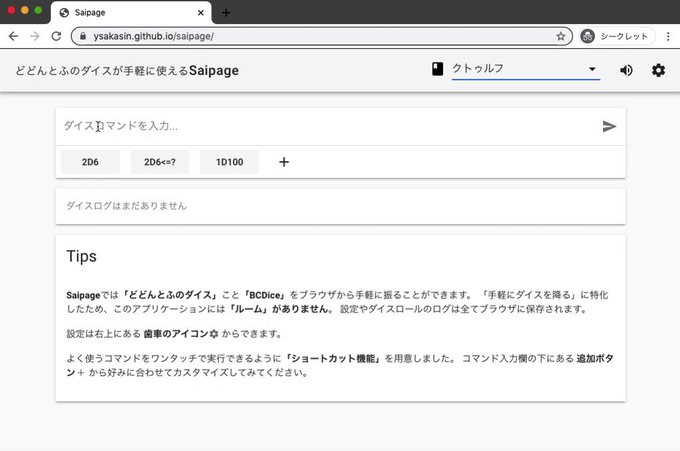Reload the page
This screenshot has width=680, height=451.
(56, 36)
